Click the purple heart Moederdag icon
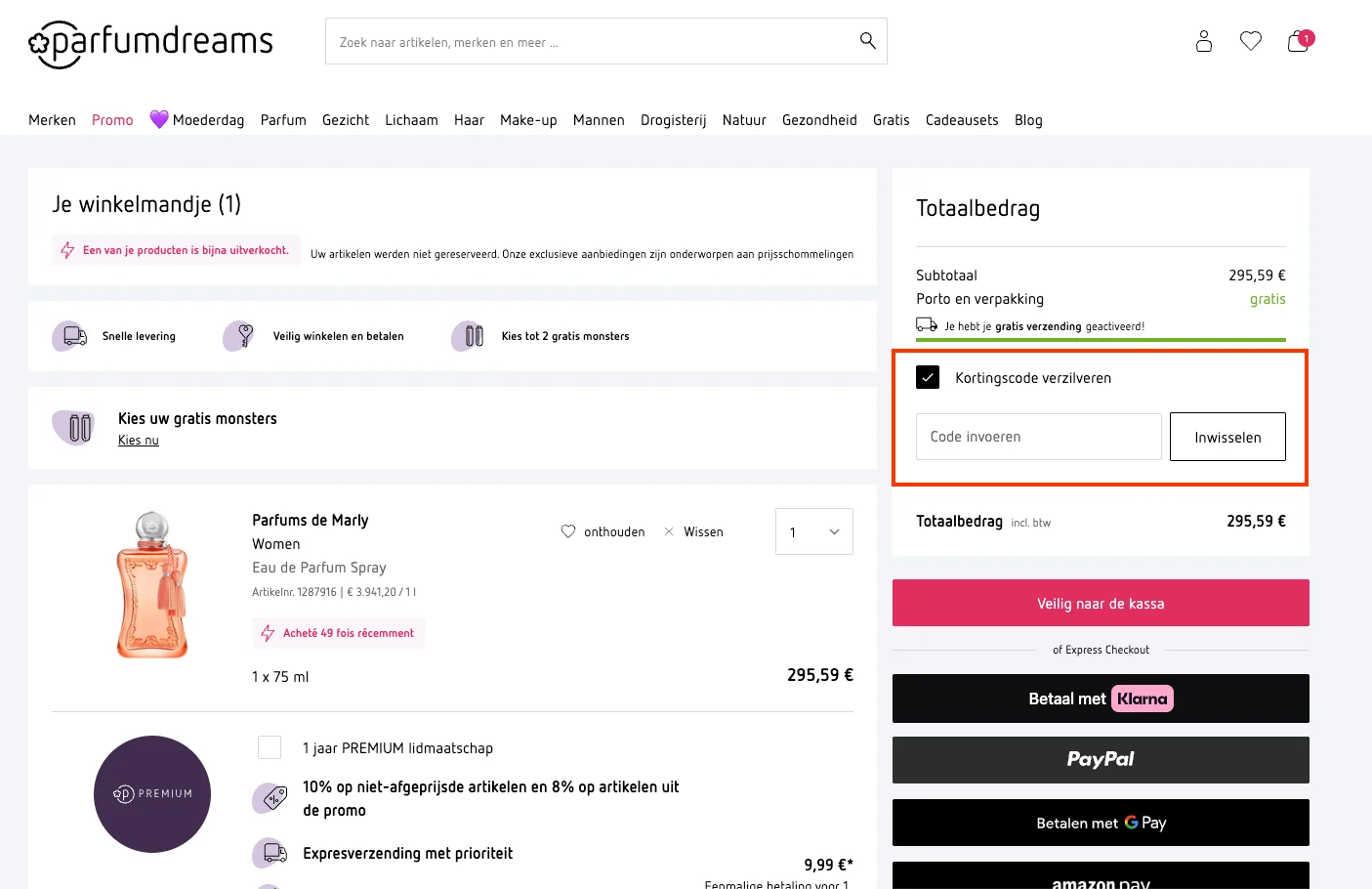This screenshot has width=1372, height=889. (x=159, y=119)
